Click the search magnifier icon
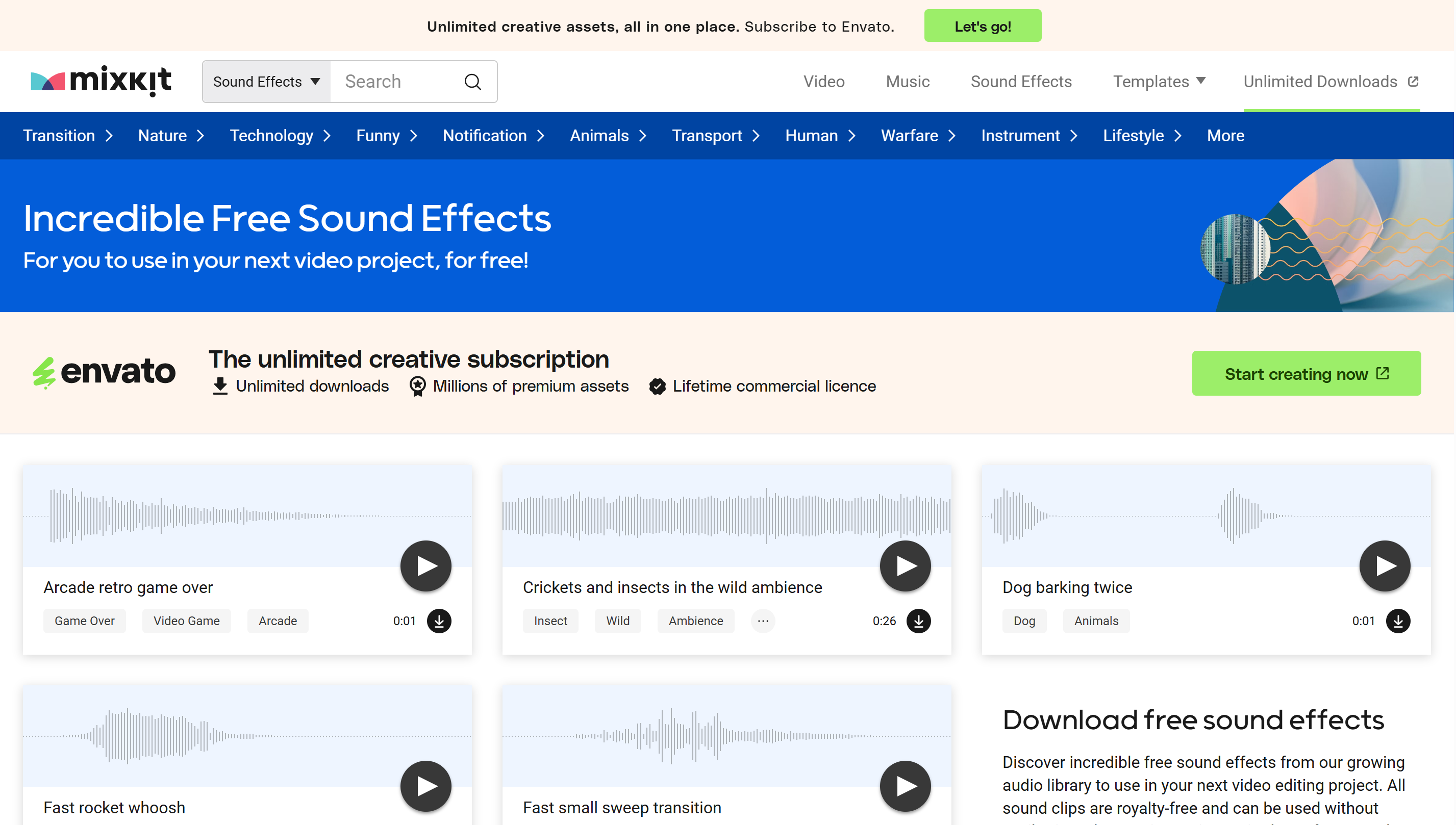1456x825 pixels. [472, 81]
